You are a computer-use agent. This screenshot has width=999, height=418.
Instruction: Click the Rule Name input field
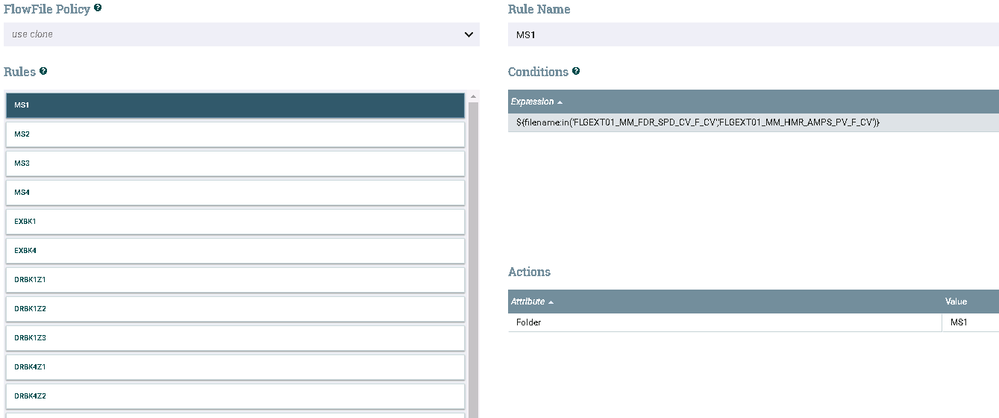pos(752,34)
